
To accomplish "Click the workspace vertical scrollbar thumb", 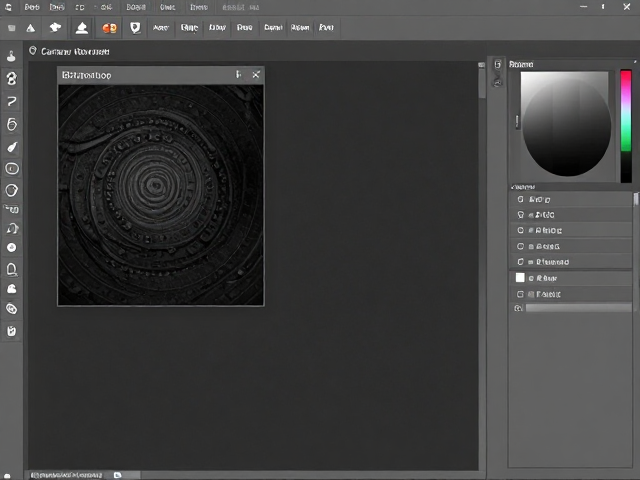I will [482, 83].
